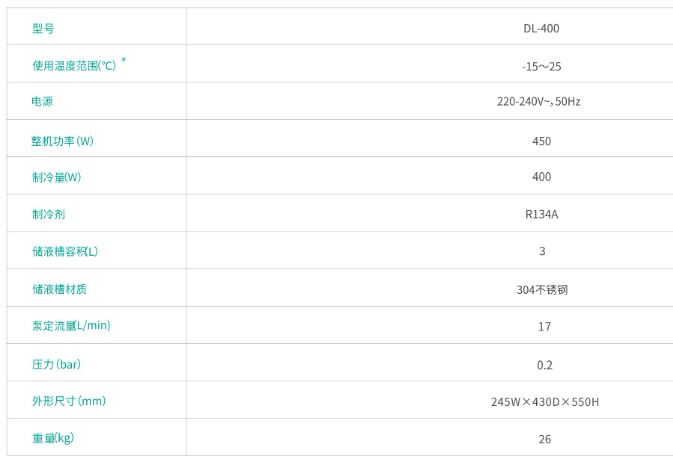Click the 使用温度范围(℃) label

75,65
